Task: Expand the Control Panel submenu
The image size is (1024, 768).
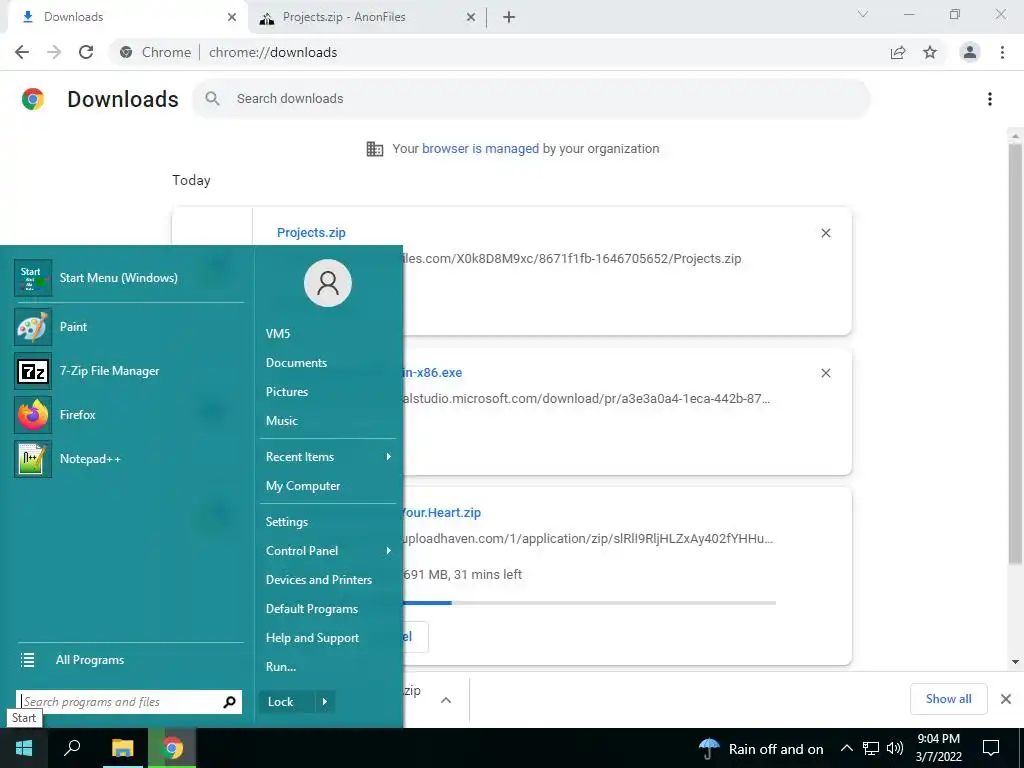Action: pyautogui.click(x=328, y=551)
